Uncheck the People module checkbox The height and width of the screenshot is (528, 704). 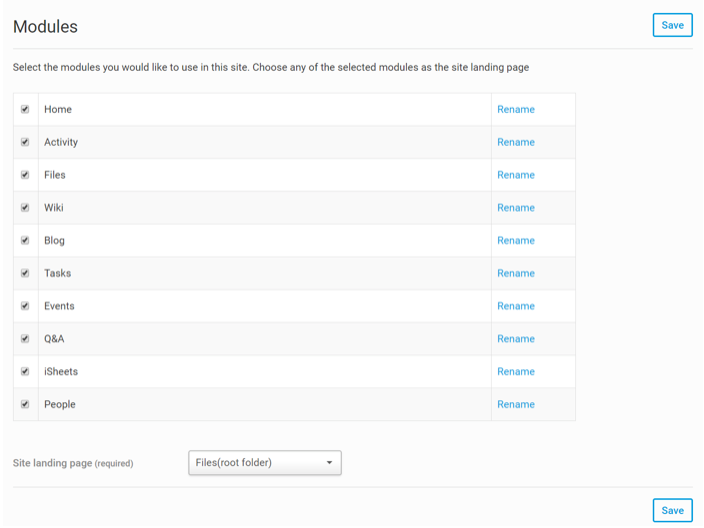tap(25, 404)
